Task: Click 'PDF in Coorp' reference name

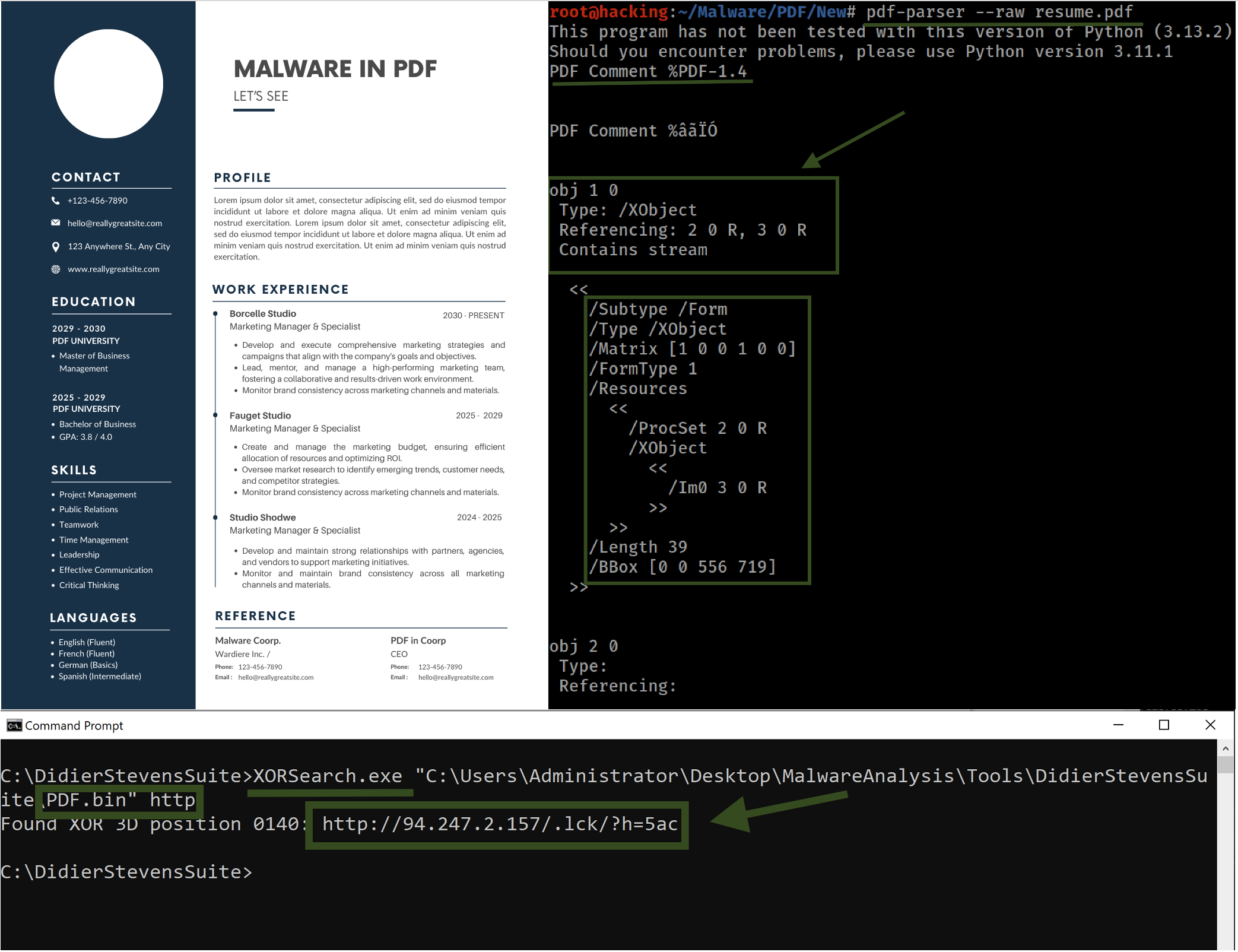Action: pyautogui.click(x=418, y=641)
